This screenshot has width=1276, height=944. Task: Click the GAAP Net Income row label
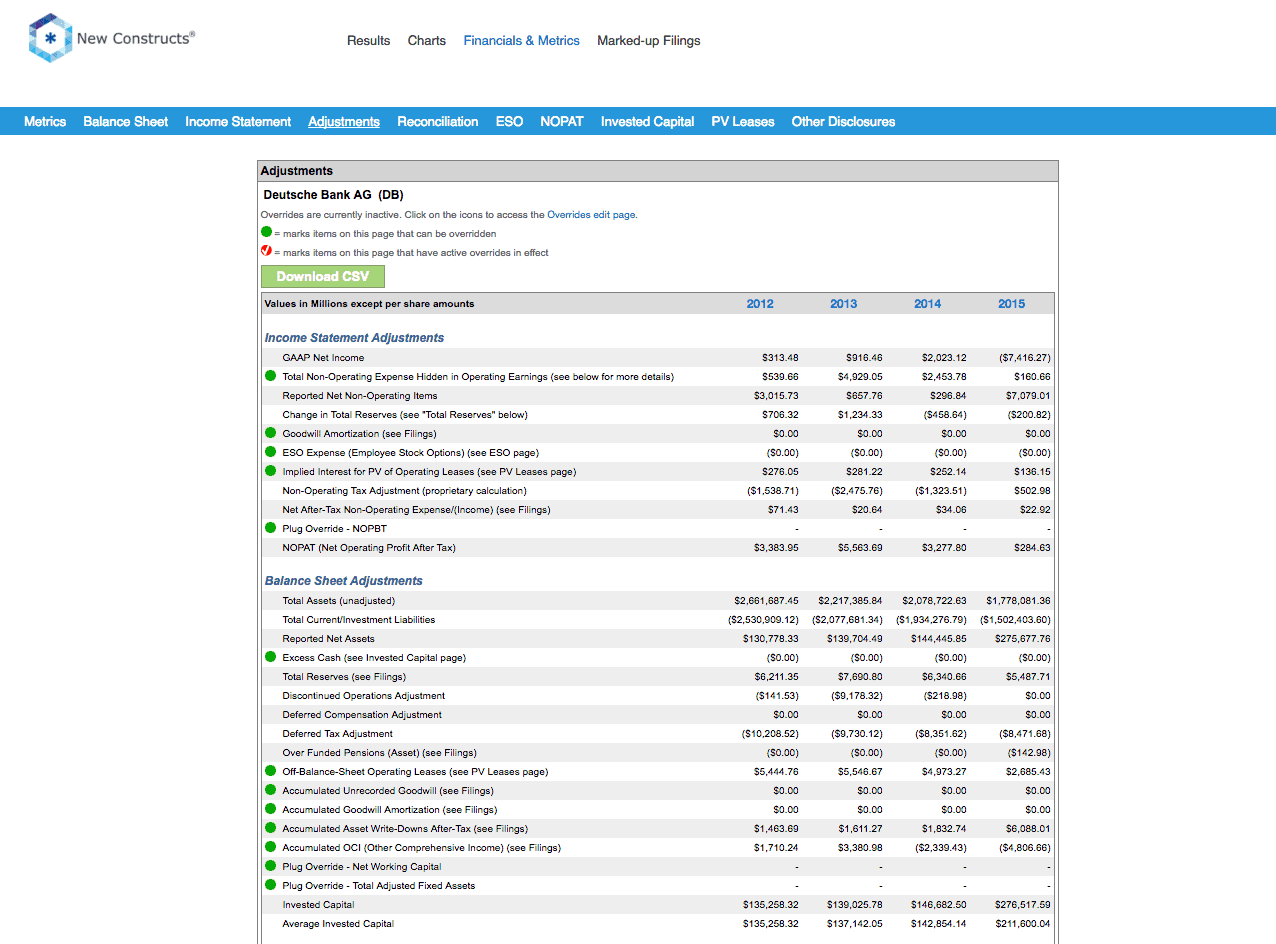click(x=323, y=357)
